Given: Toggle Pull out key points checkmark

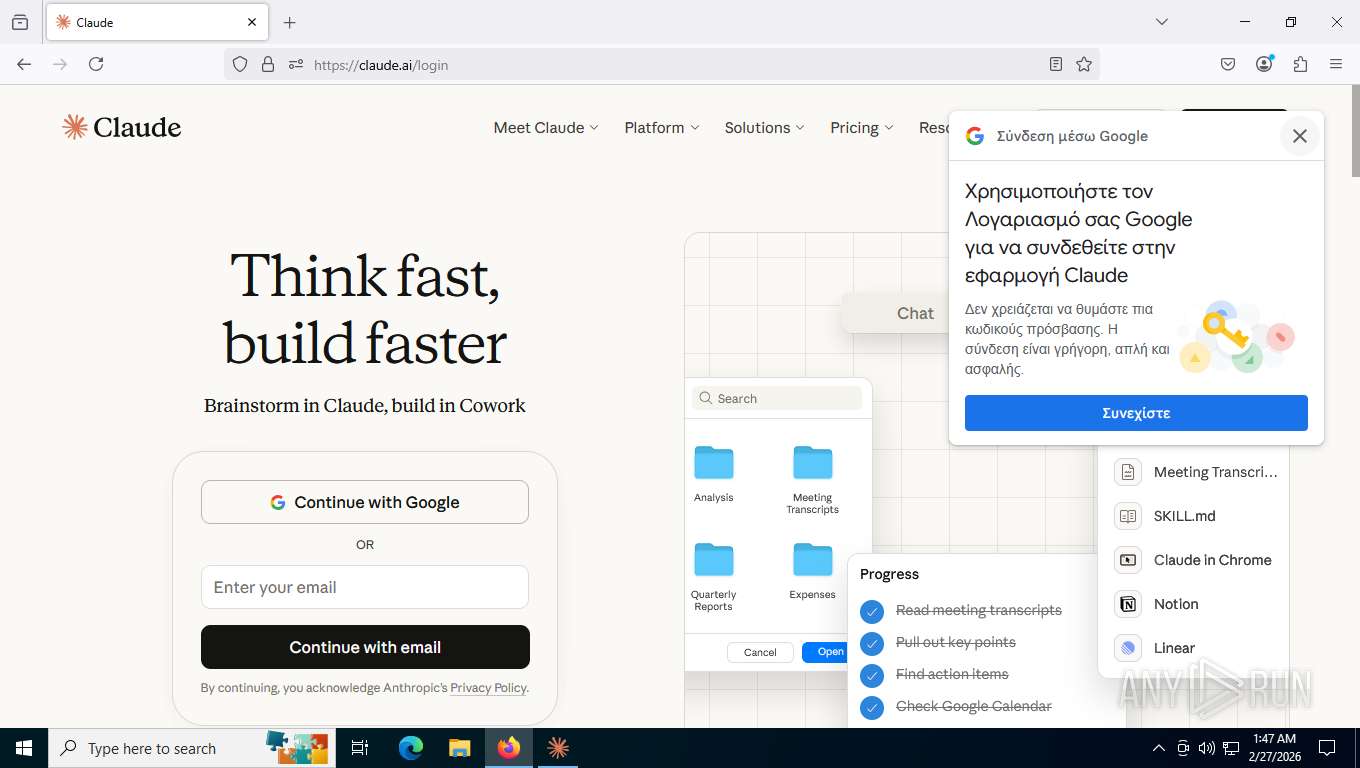Looking at the screenshot, I should pyautogui.click(x=872, y=642).
